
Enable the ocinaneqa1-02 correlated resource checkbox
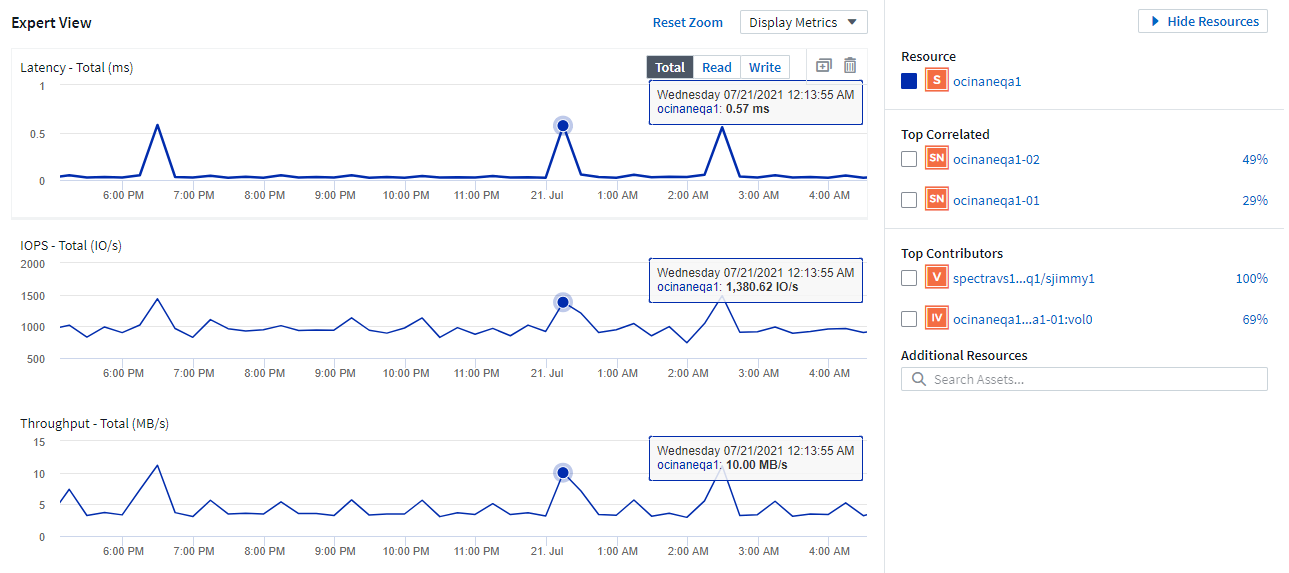point(909,159)
